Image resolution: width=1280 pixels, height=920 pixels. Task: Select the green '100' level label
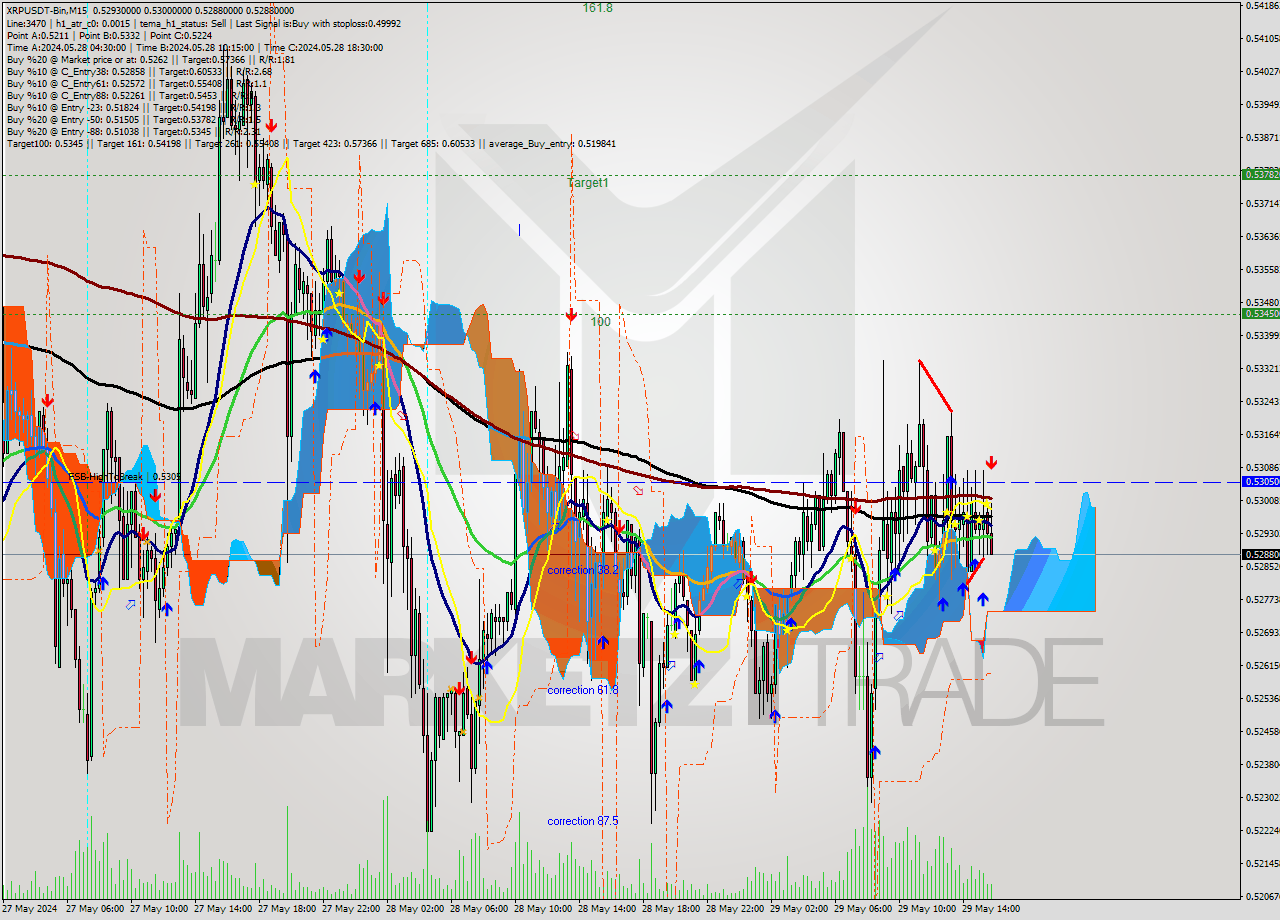coord(600,322)
